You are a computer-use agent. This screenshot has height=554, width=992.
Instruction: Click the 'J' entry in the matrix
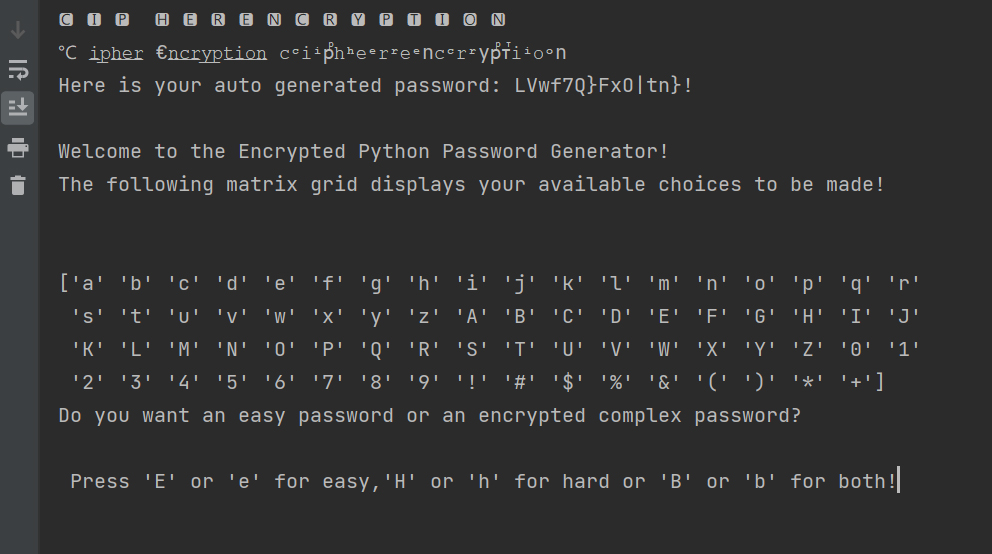click(903, 316)
